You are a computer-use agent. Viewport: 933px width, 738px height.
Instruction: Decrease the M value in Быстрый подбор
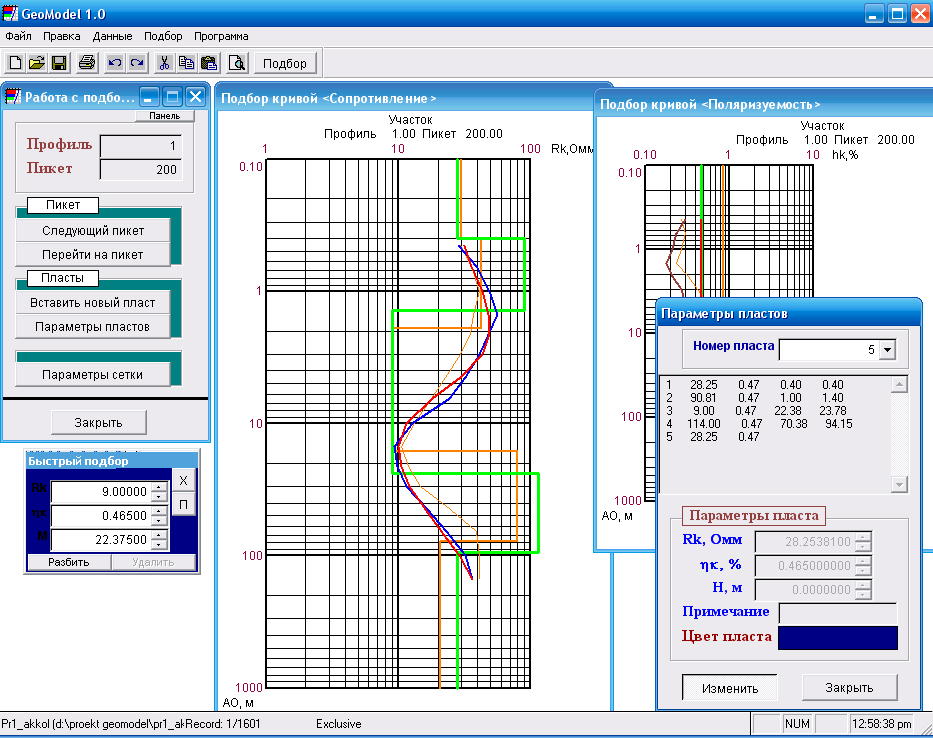pos(158,545)
